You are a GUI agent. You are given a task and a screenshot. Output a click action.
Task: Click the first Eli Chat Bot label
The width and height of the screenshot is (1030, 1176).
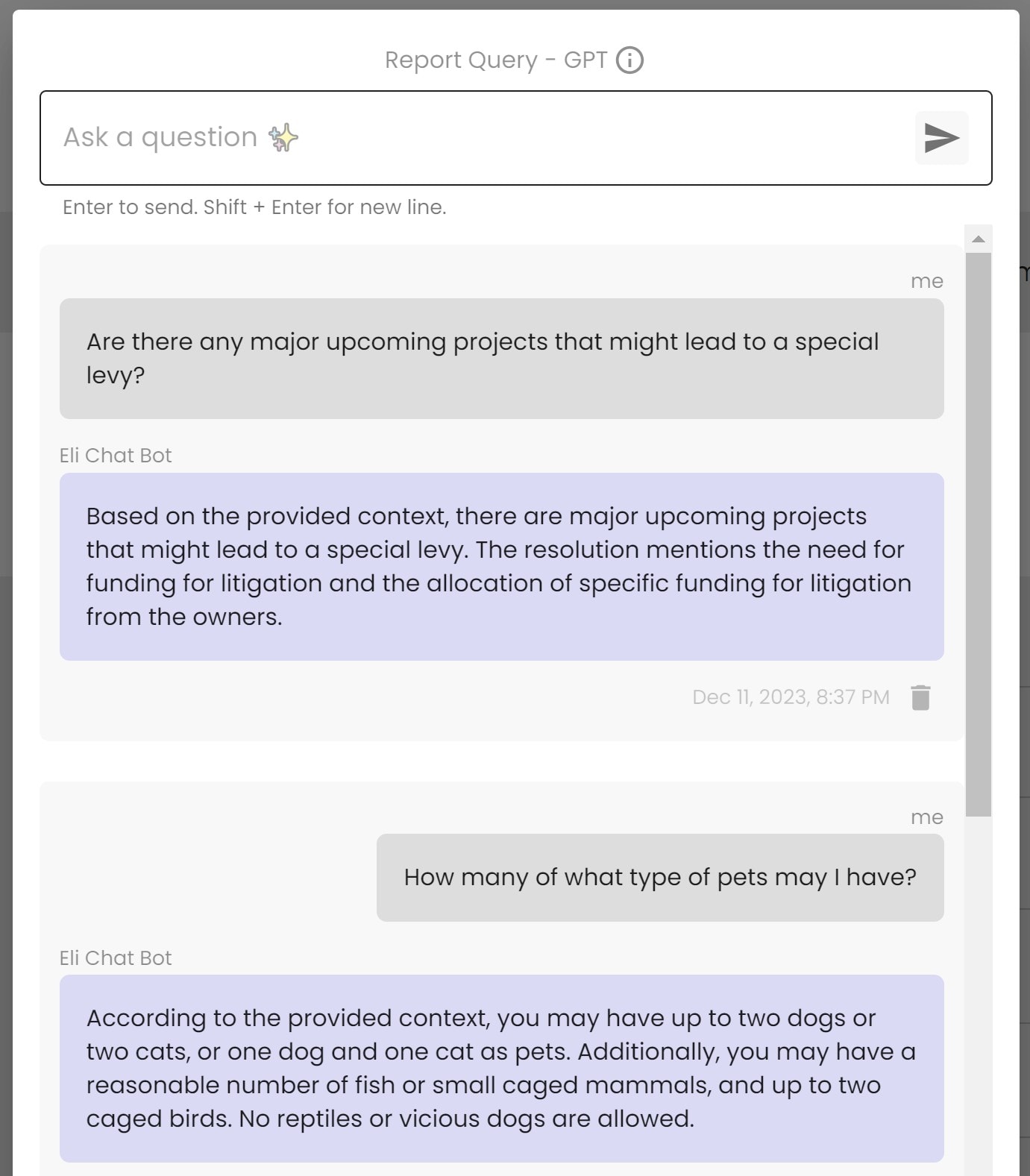coord(116,454)
